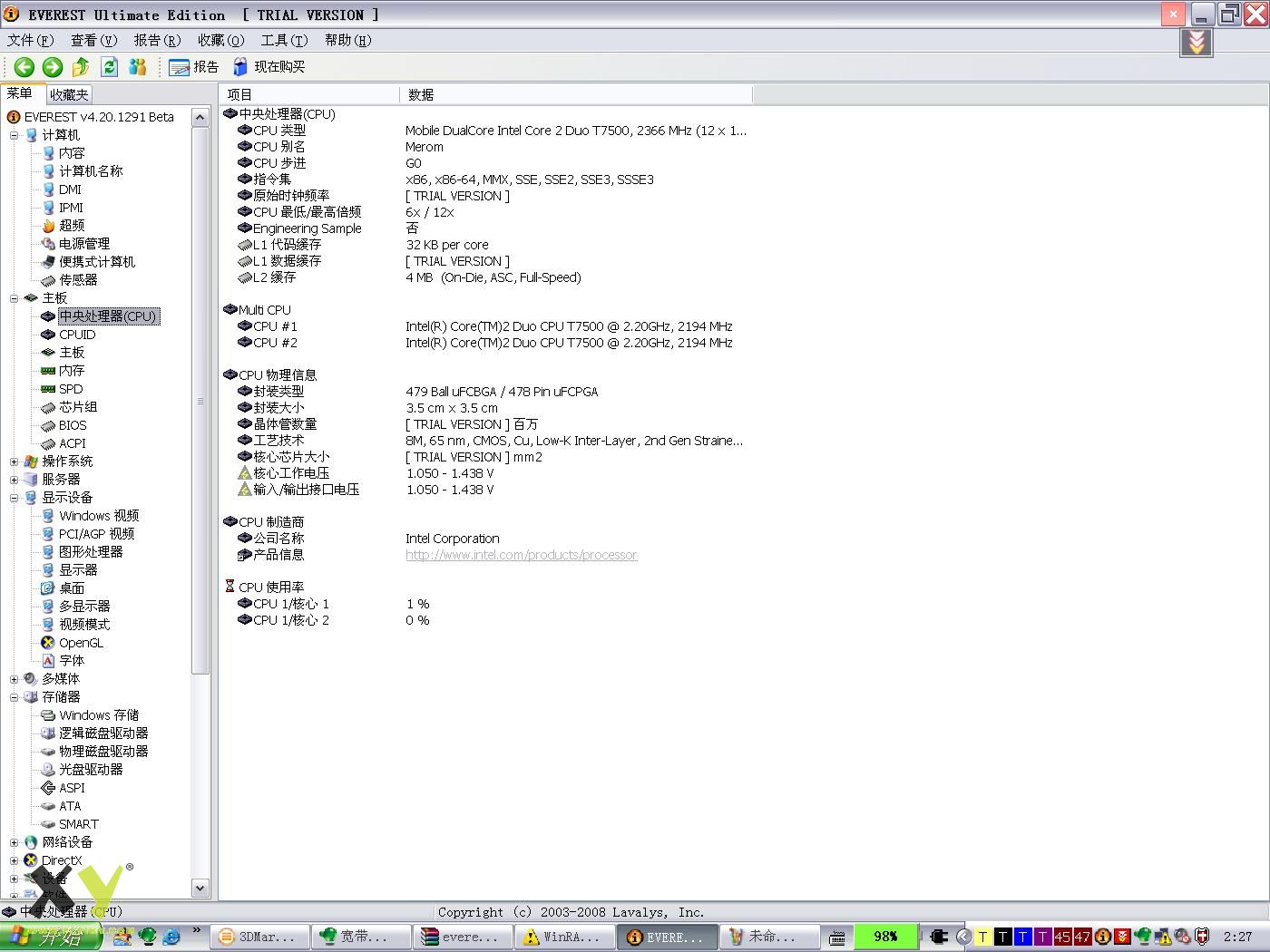This screenshot has width=1270, height=952.
Task: Select SPD in the tree
Action: pos(71,389)
